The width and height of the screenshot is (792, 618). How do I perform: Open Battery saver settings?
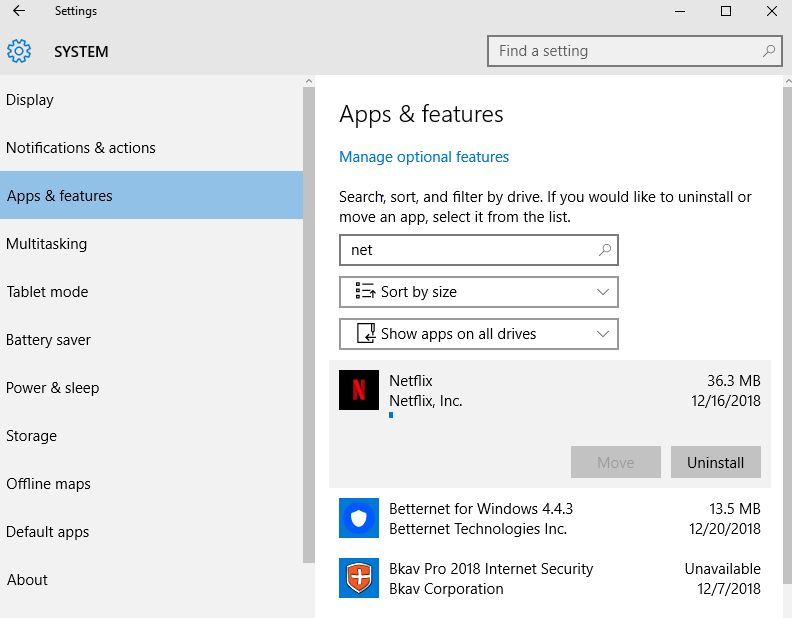point(152,339)
